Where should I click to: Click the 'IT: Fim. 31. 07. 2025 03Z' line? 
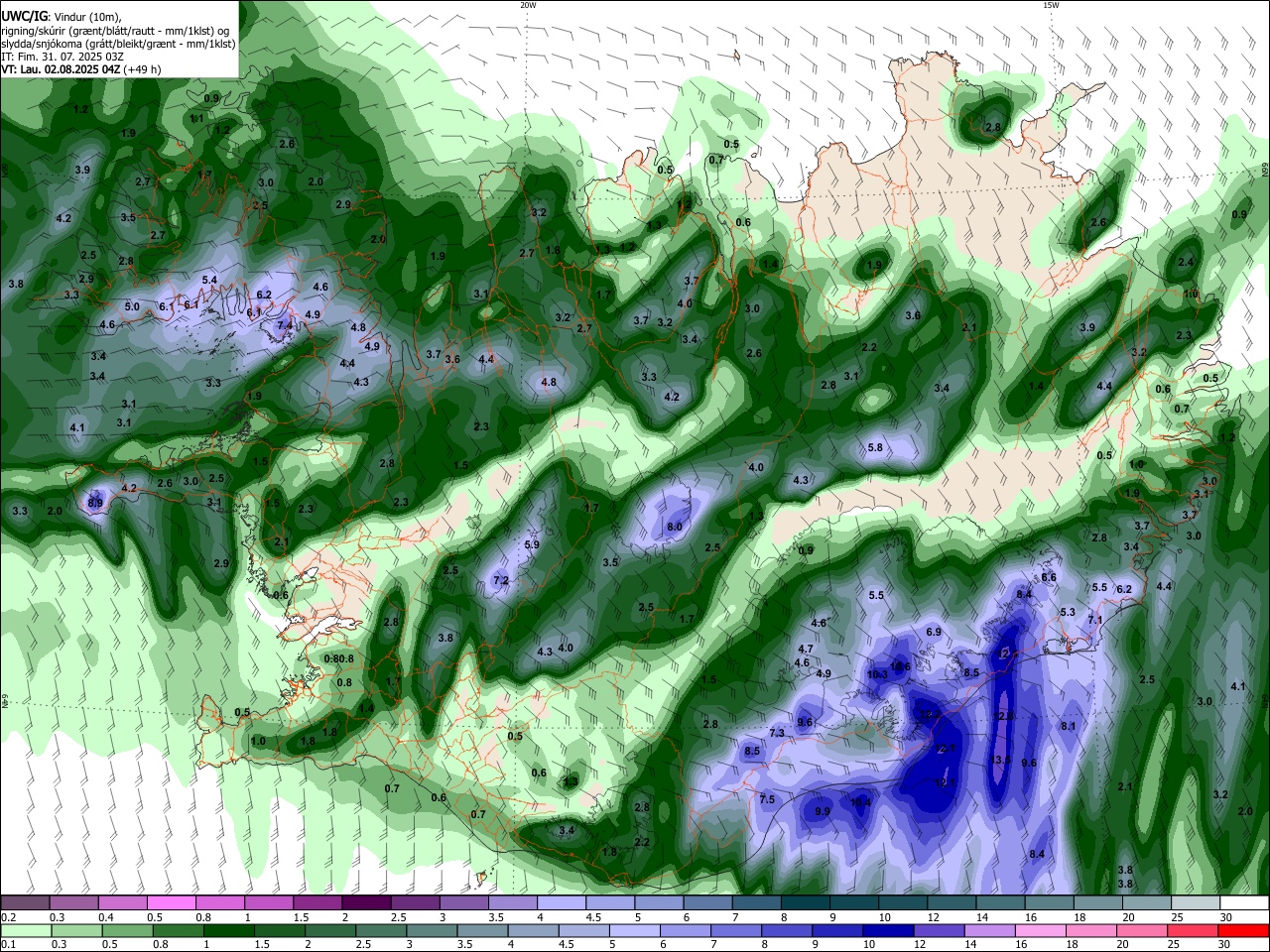(x=63, y=57)
